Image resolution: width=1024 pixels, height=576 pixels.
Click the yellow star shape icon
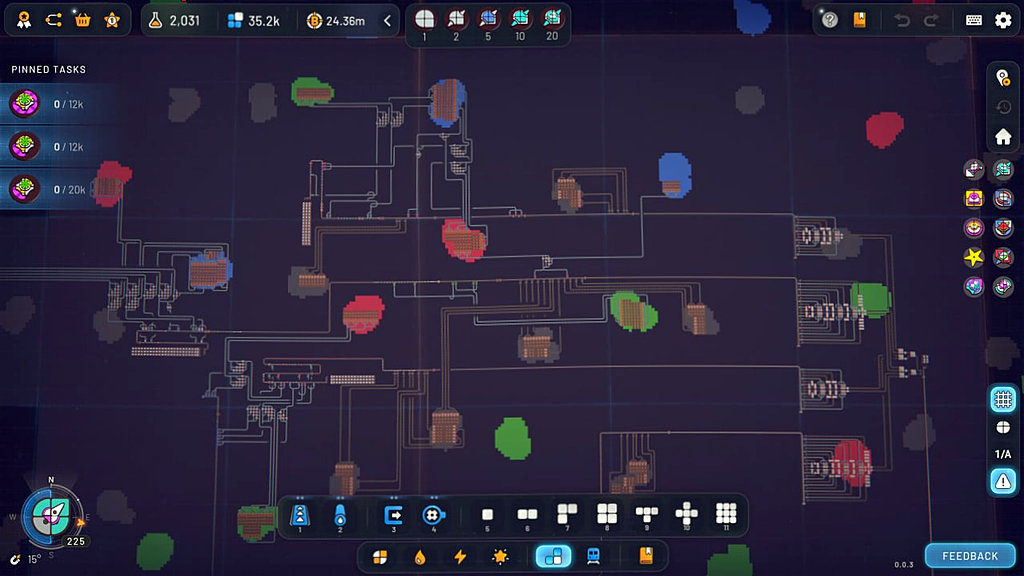coord(974,257)
